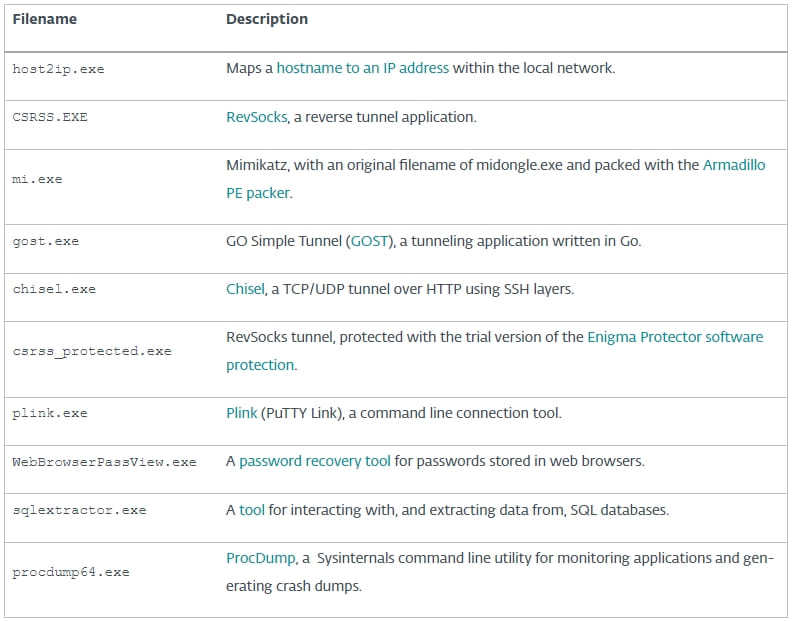Click the Plink link
This screenshot has height=621, width=792.
point(241,413)
